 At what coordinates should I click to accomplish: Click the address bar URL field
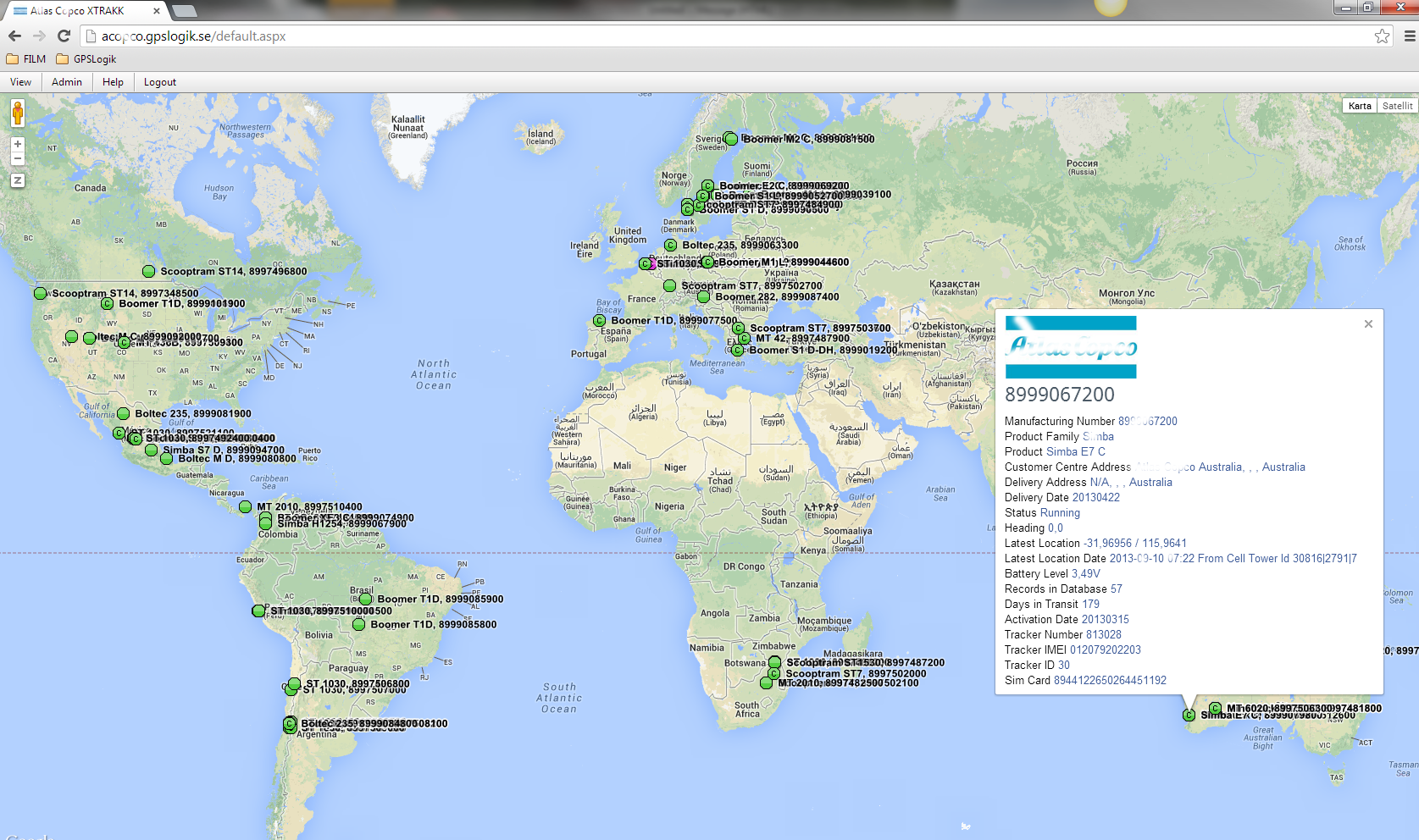(x=729, y=36)
